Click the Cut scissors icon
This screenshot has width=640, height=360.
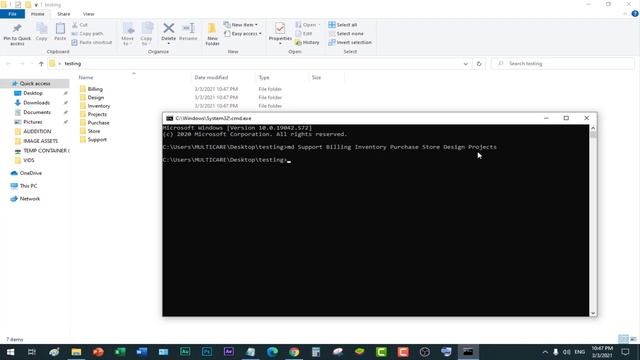(75, 25)
